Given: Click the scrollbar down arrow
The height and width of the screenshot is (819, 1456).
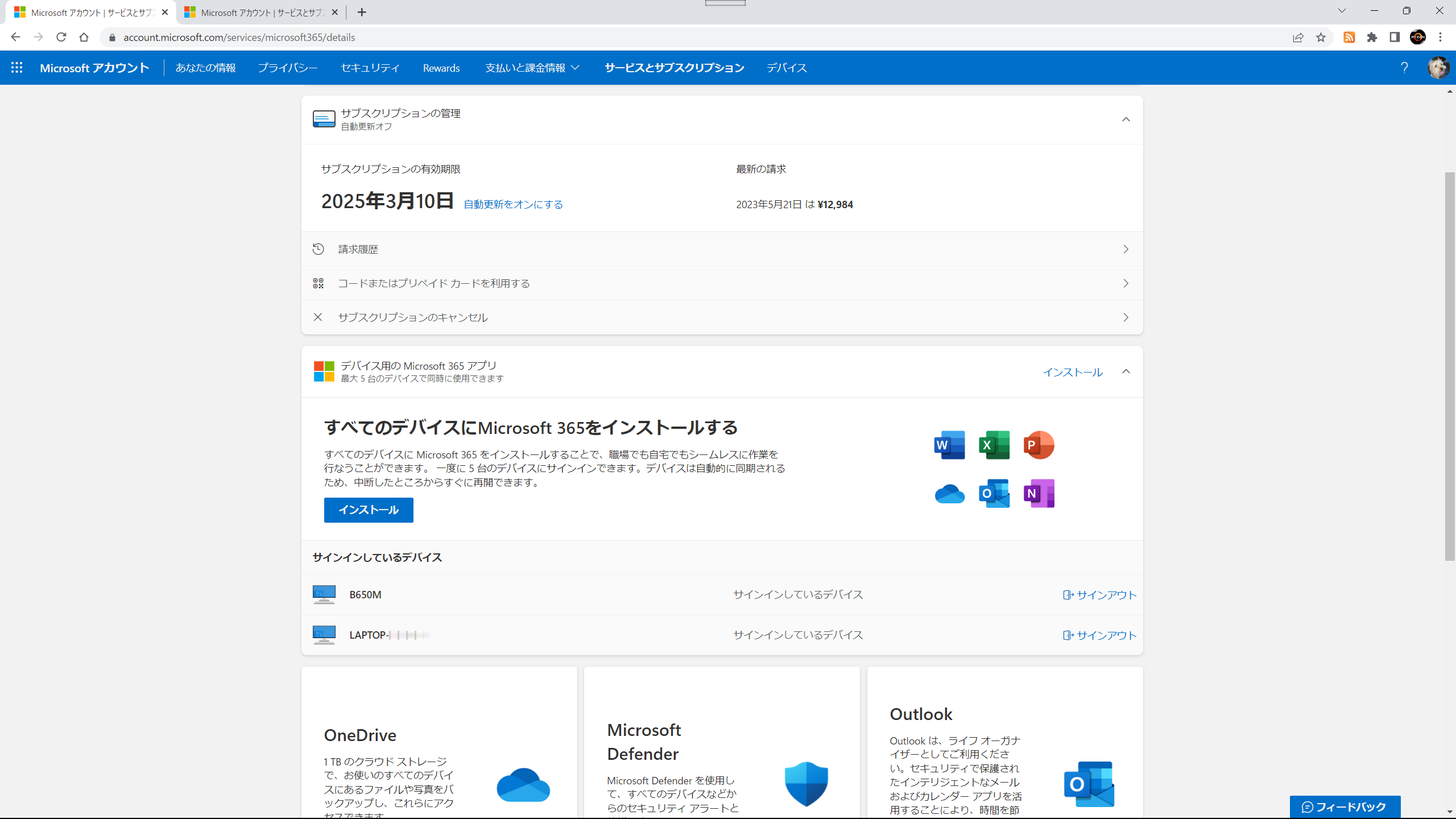Looking at the screenshot, I should (1450, 812).
